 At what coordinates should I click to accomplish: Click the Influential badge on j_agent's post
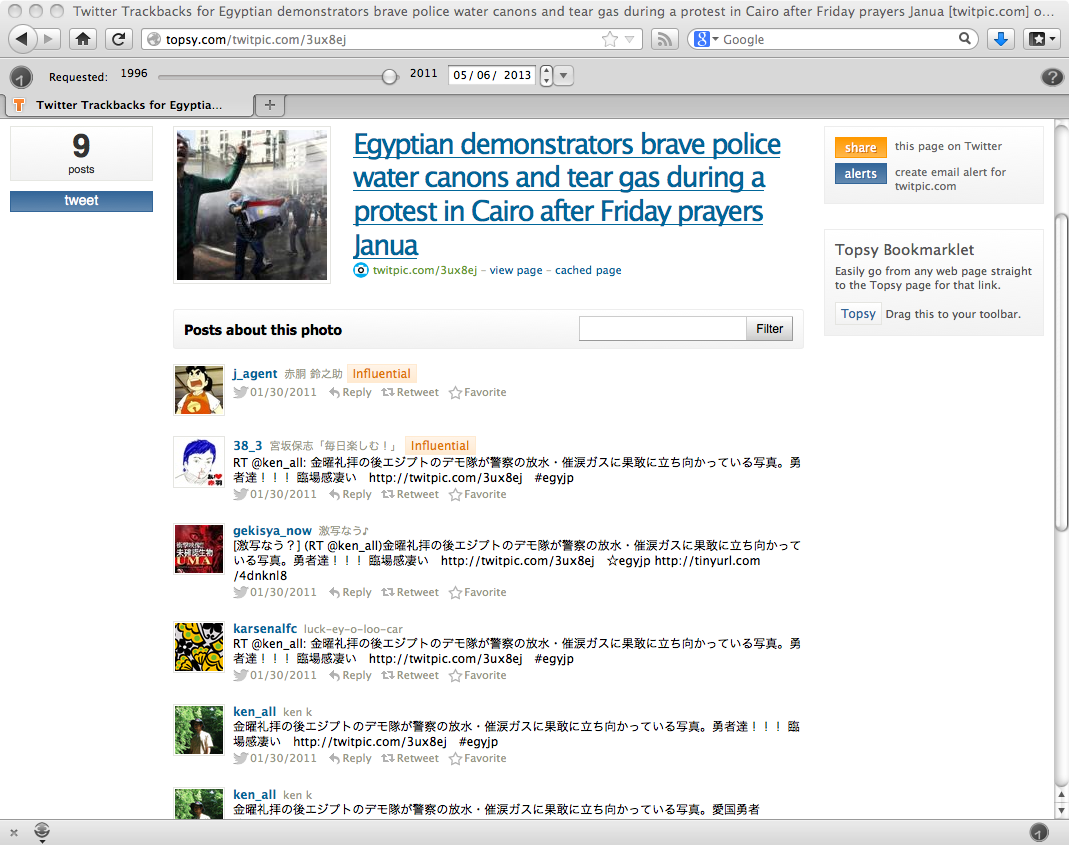click(381, 374)
